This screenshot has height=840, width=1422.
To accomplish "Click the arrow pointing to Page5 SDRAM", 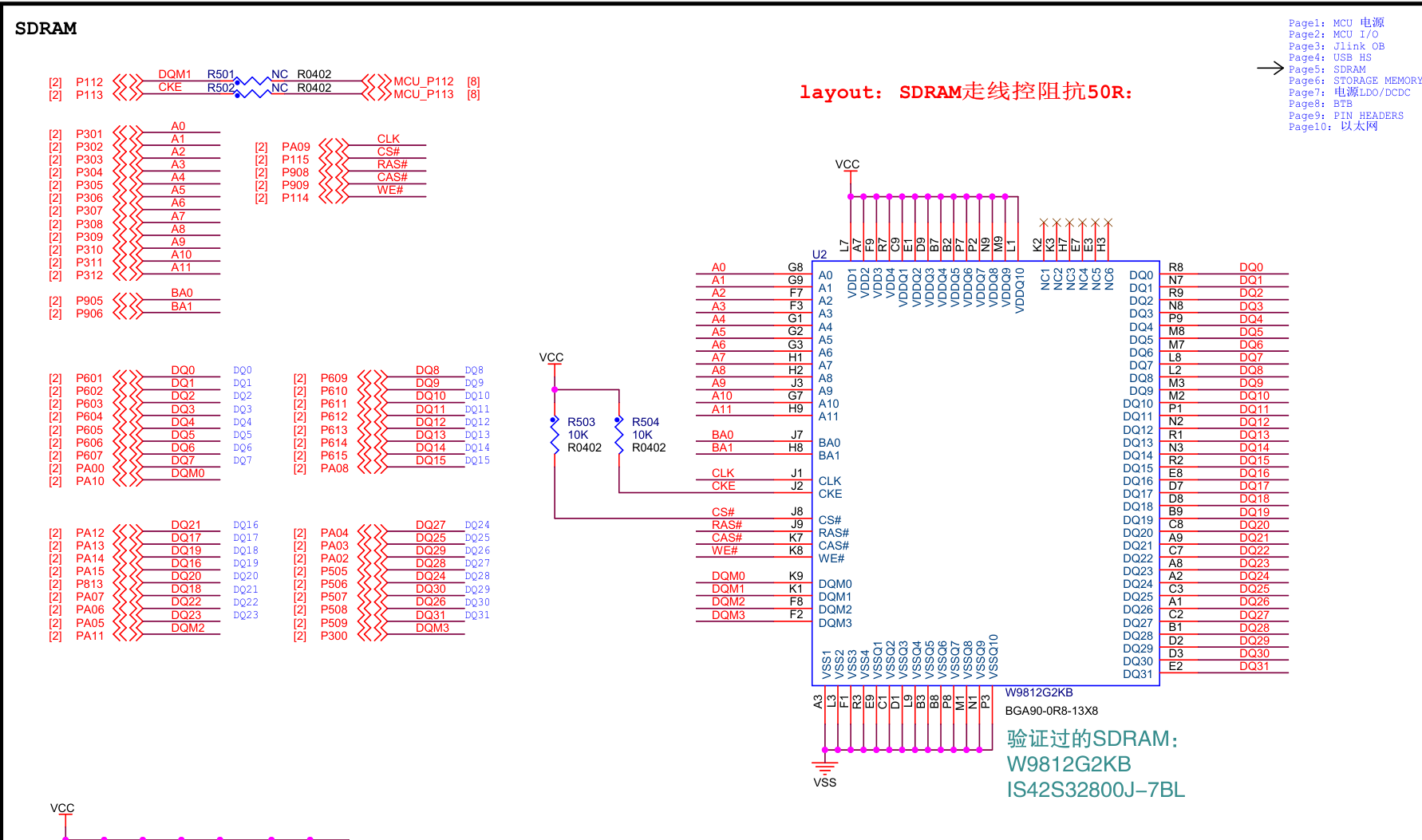I will click(1270, 69).
